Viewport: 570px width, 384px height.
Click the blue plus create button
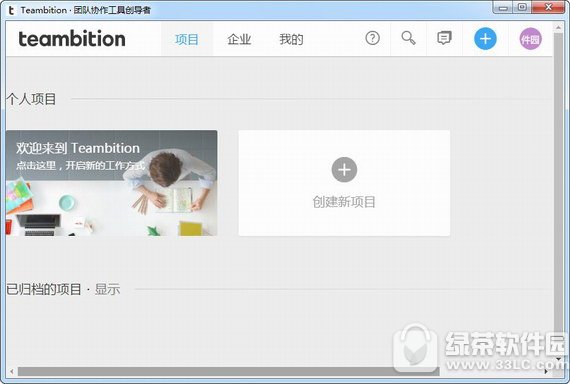(x=485, y=39)
